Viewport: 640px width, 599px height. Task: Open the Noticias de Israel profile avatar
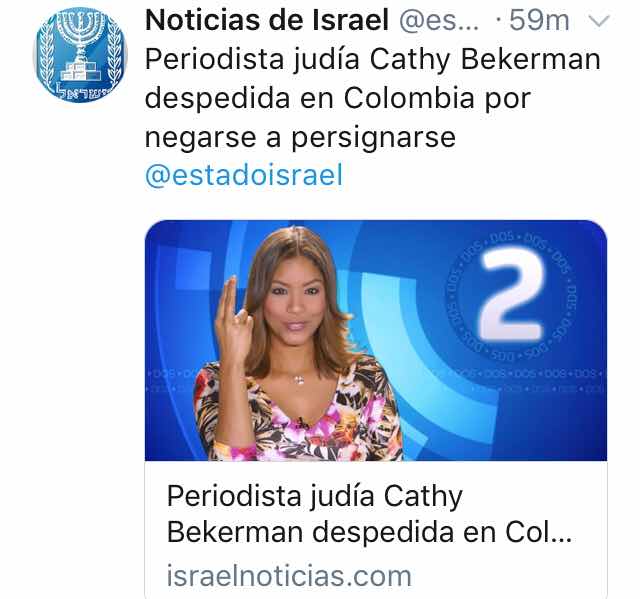tap(80, 54)
